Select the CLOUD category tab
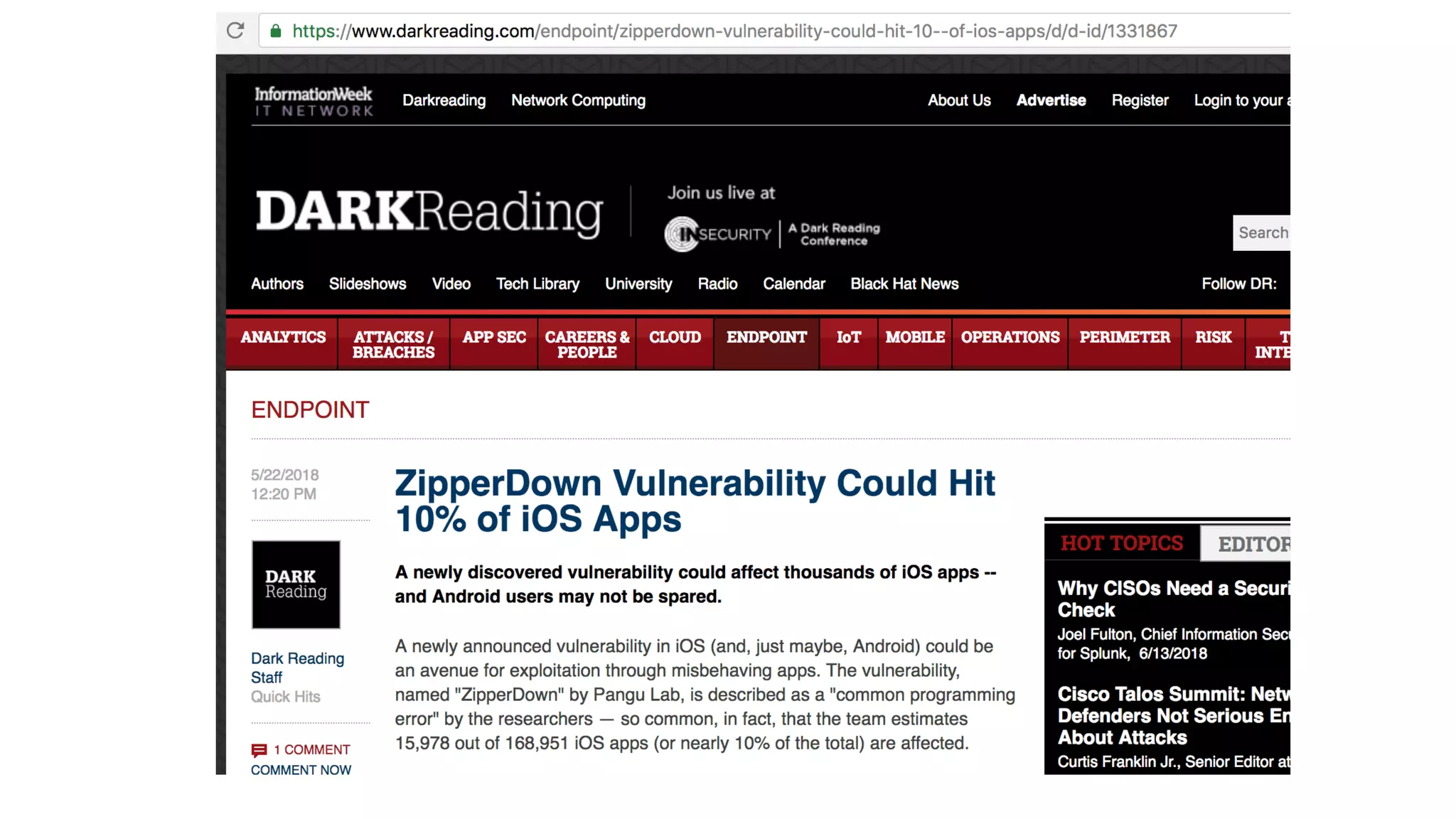Viewport: 1456px width, 819px height. [x=674, y=338]
